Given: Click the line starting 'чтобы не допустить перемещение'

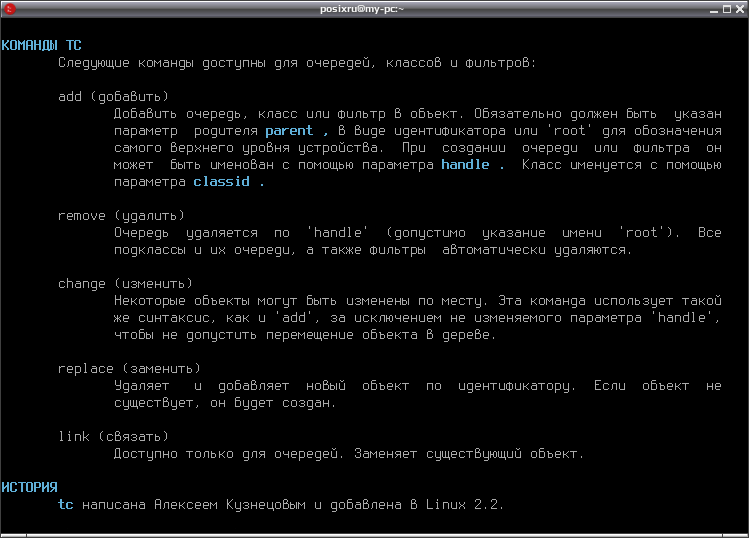Looking at the screenshot, I should (305, 335).
